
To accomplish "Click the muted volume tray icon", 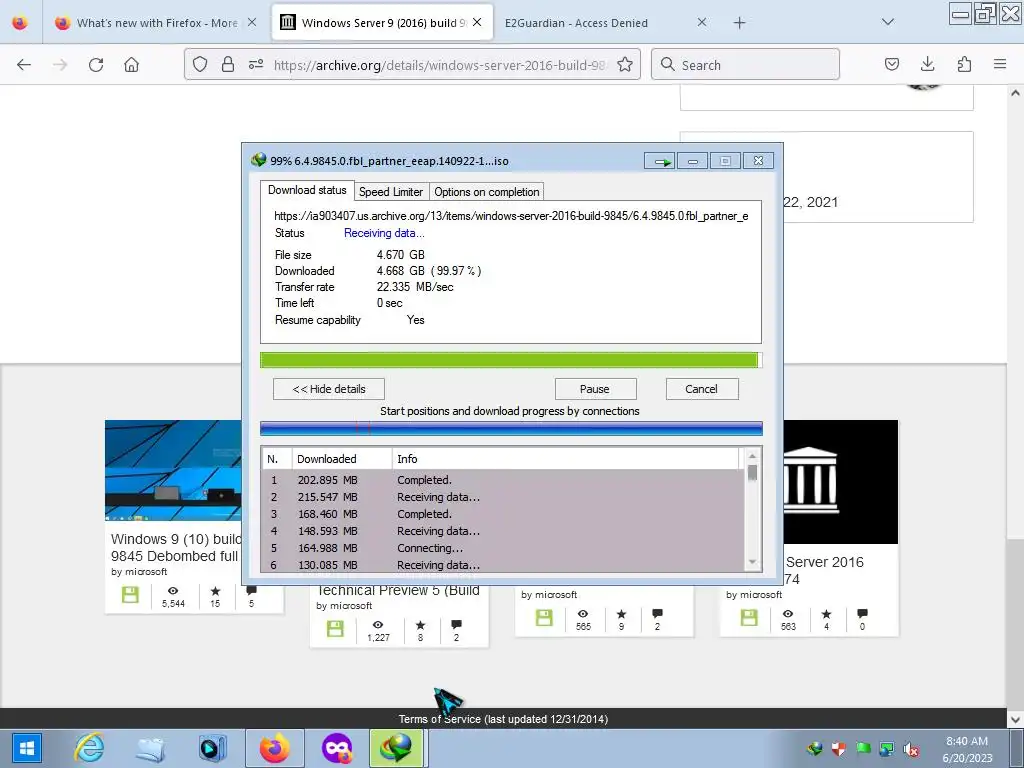I will [x=911, y=750].
